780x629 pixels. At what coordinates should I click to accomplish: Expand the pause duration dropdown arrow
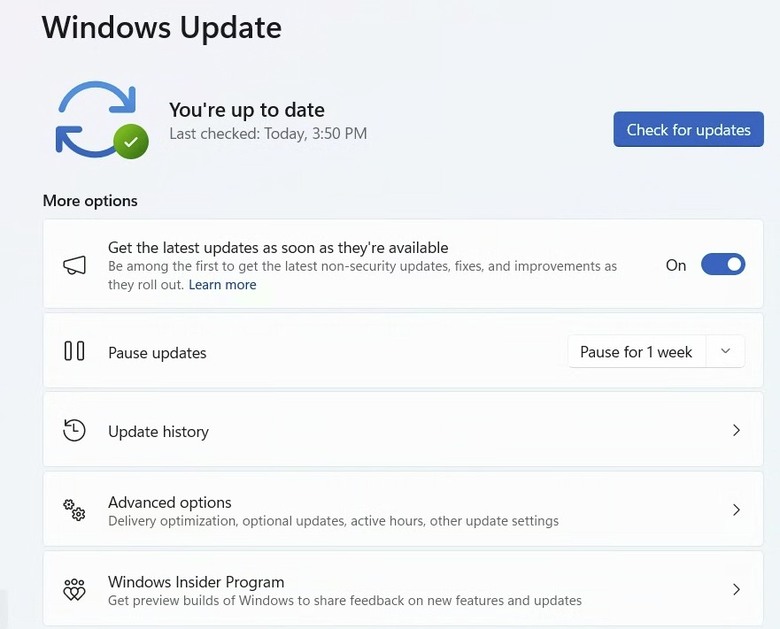725,351
